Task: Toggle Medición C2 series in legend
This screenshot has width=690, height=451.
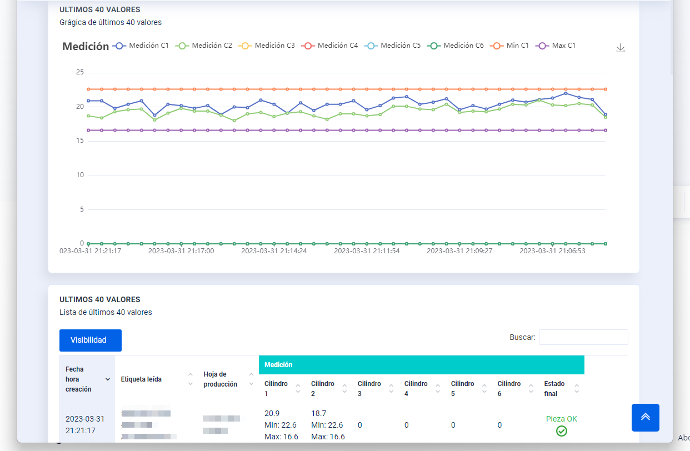Action: 204,45
